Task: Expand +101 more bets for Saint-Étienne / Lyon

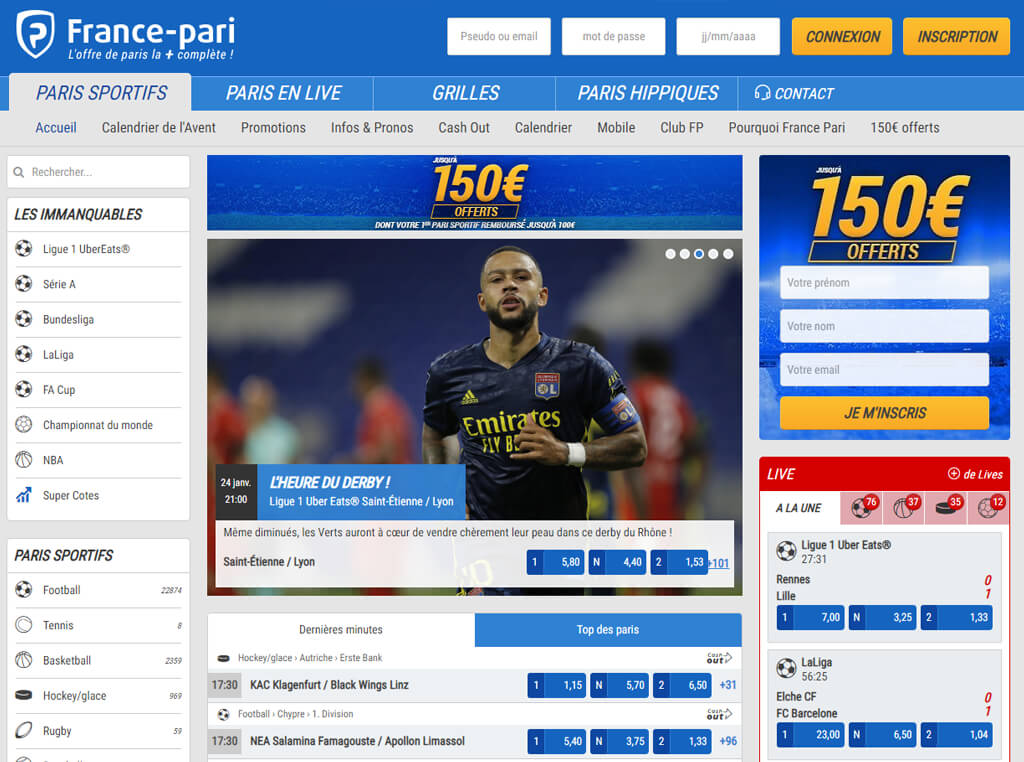Action: (x=719, y=564)
